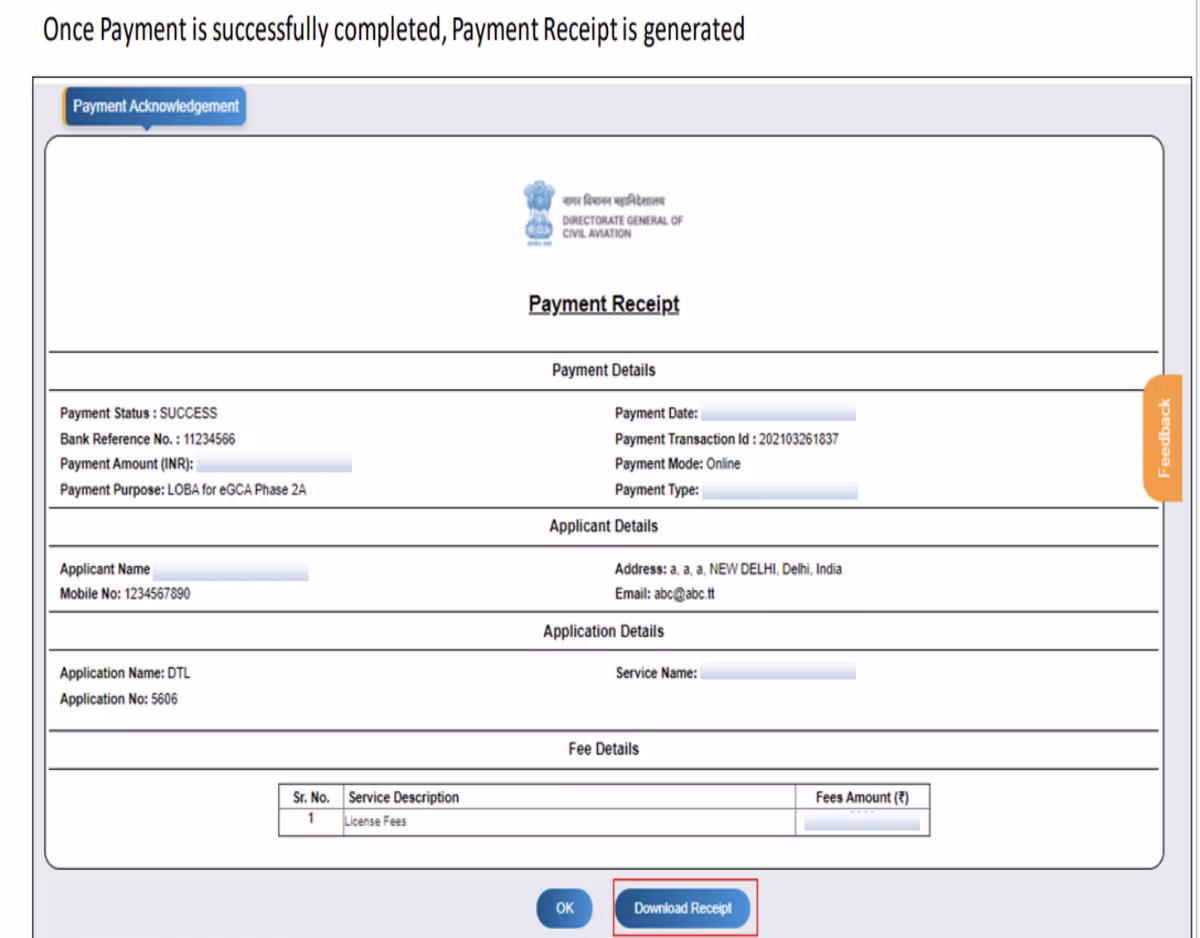Image resolution: width=1200 pixels, height=938 pixels.
Task: Click Bank Reference No. 11234566
Action: (147, 439)
